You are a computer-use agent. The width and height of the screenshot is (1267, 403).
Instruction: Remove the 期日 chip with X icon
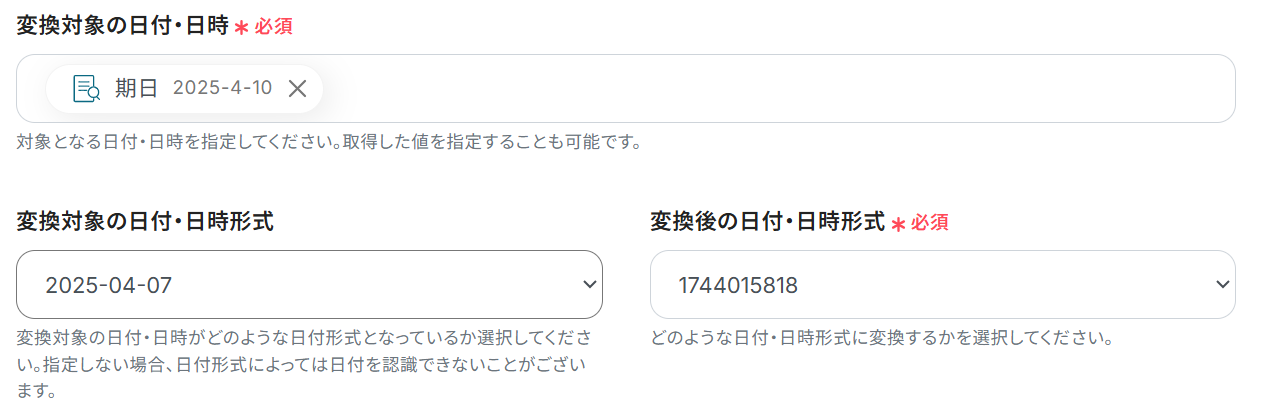pos(297,89)
